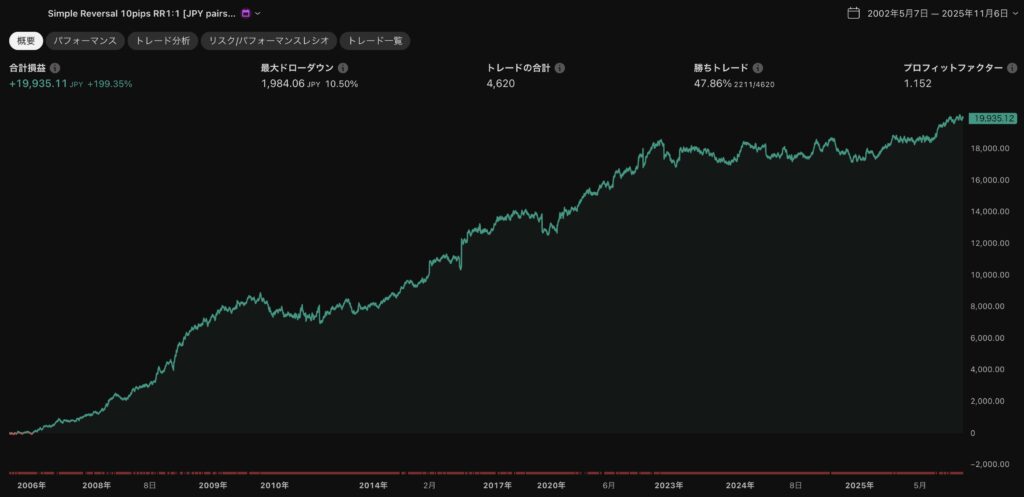1024x497 pixels.
Task: Open the Simple Reversal 10pips strategy title
Action: (141, 14)
